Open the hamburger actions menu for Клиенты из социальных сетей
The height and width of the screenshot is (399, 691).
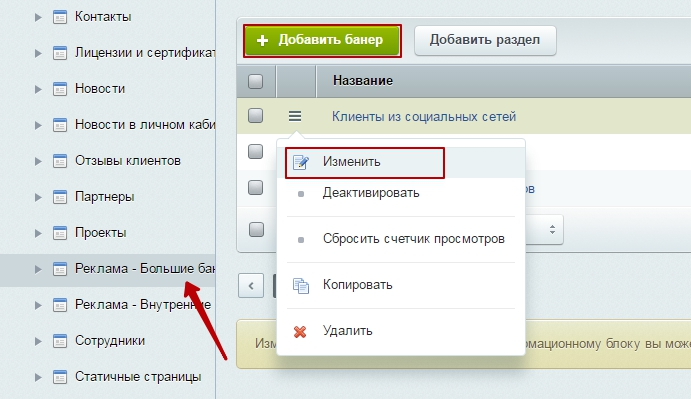click(x=295, y=116)
